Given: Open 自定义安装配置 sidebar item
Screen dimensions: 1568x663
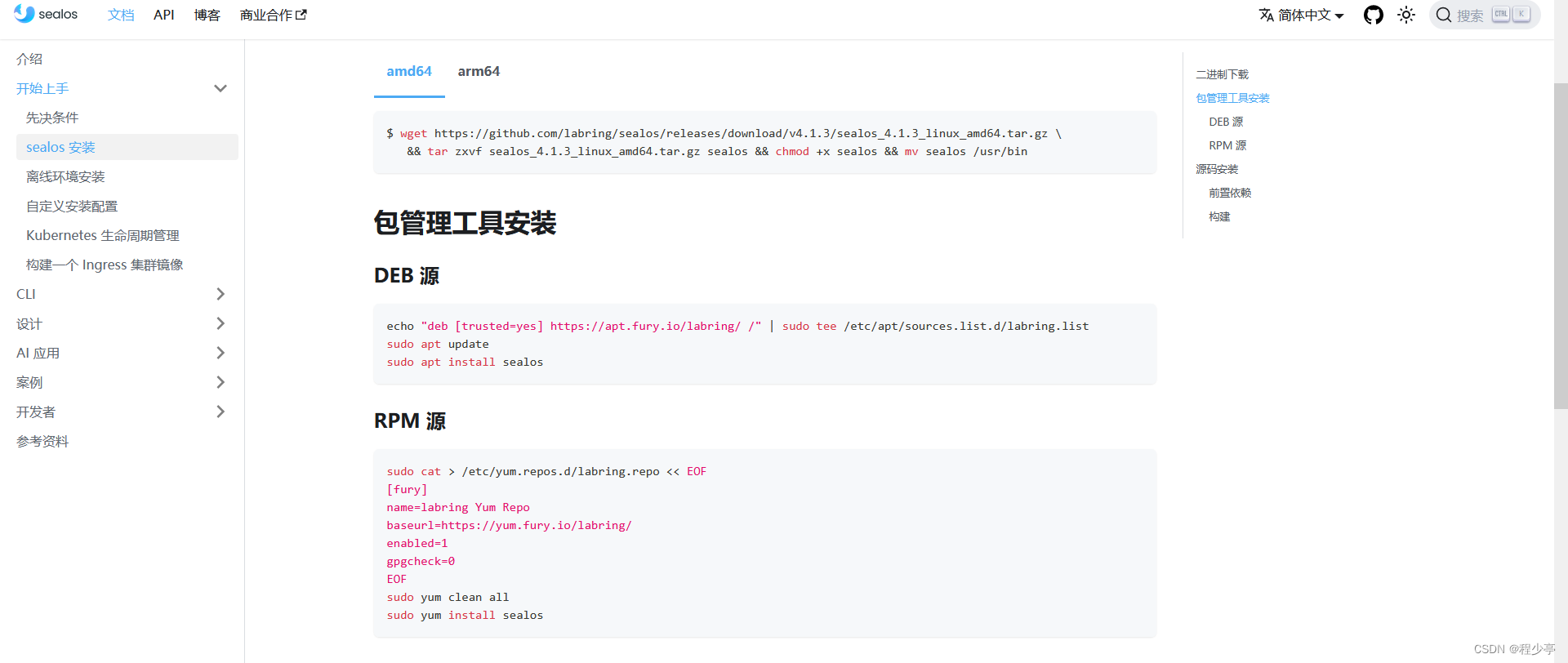Looking at the screenshot, I should tap(72, 206).
